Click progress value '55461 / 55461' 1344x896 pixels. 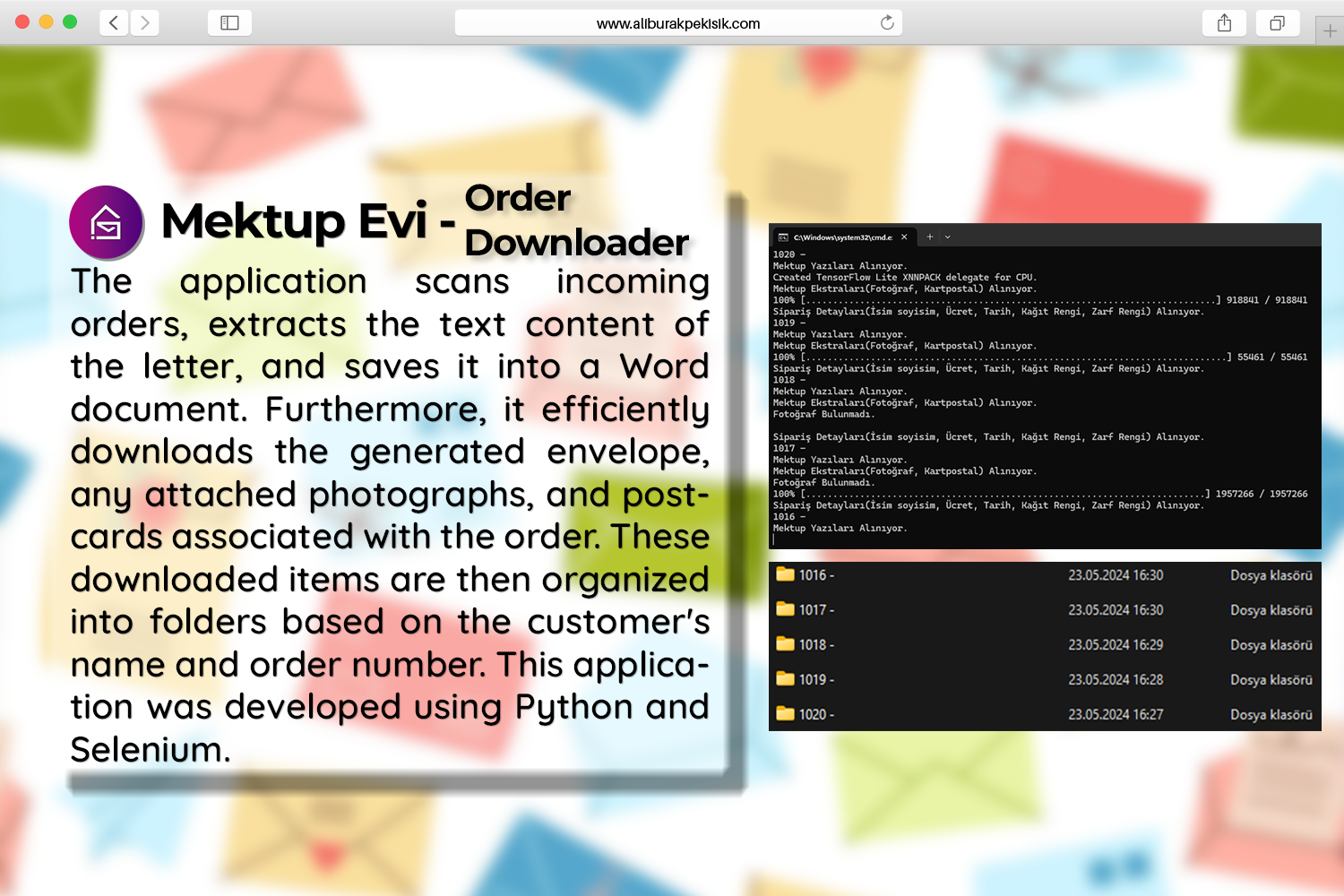pyautogui.click(x=1272, y=358)
